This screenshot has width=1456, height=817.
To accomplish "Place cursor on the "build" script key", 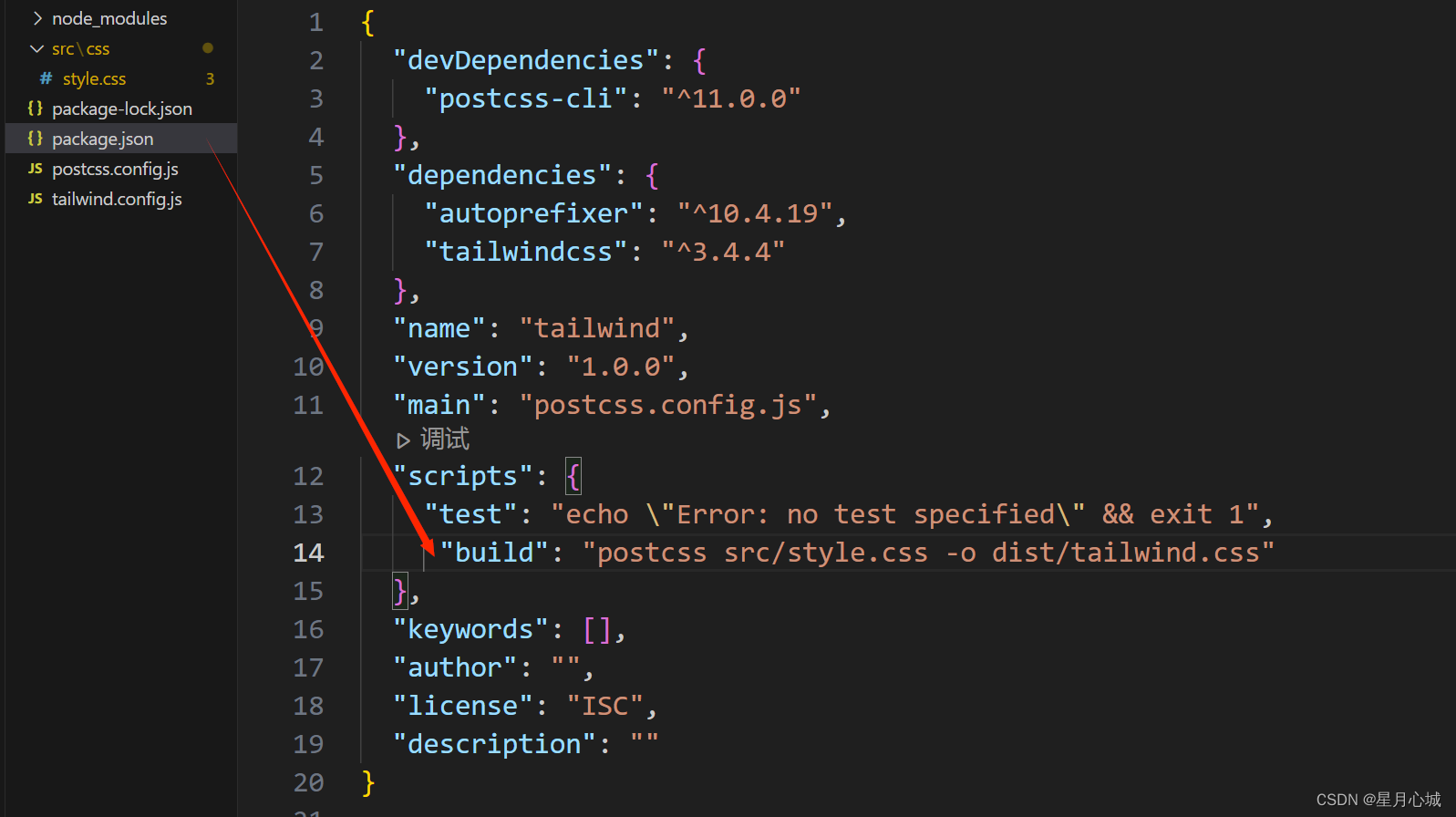I will pos(494,553).
